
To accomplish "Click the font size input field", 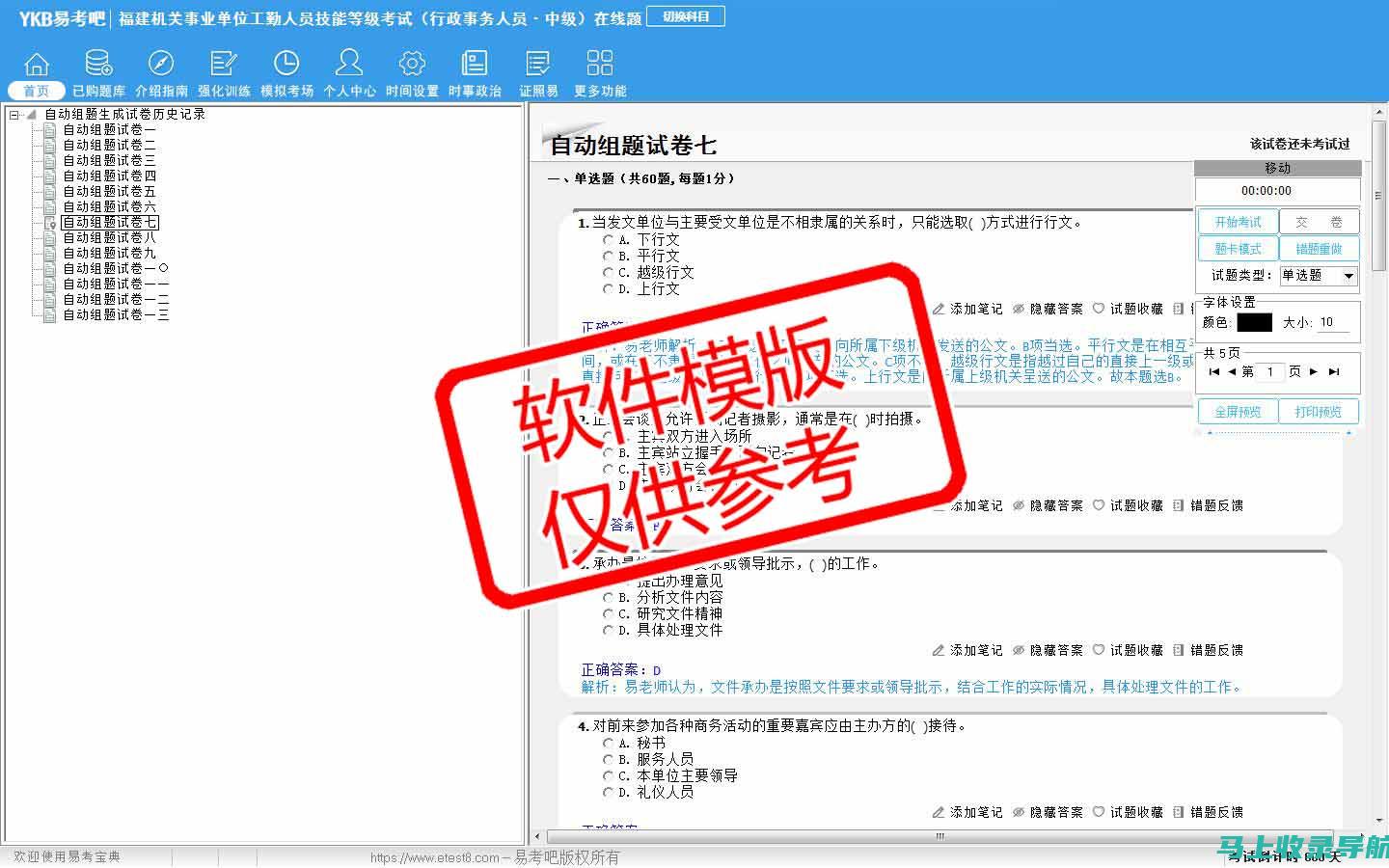I will coord(1334,322).
